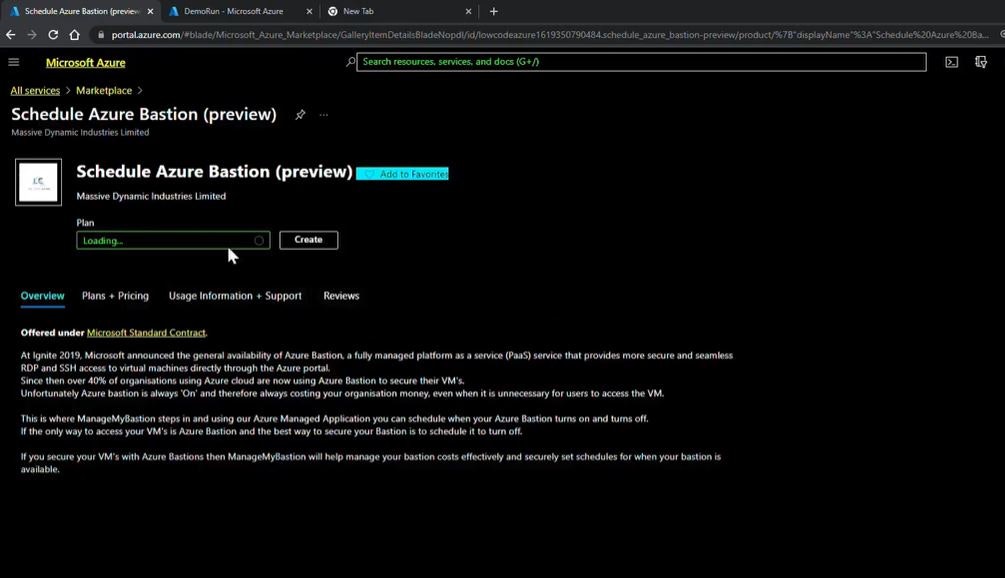Select the Schedule Azure Bastion browser tab
Viewport: 1005px width, 578px height.
(82, 11)
